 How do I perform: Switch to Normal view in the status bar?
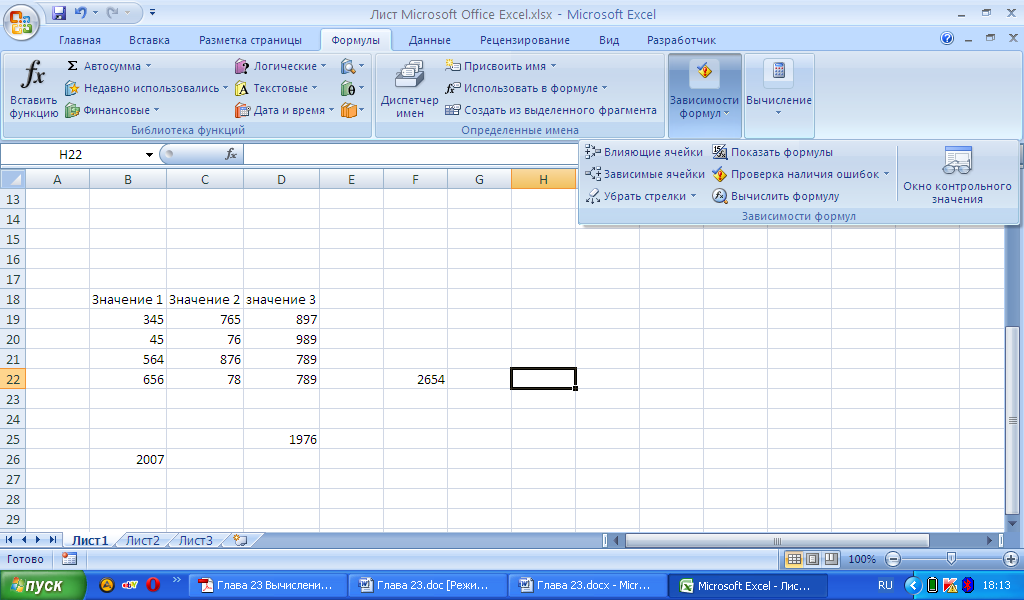[x=793, y=559]
